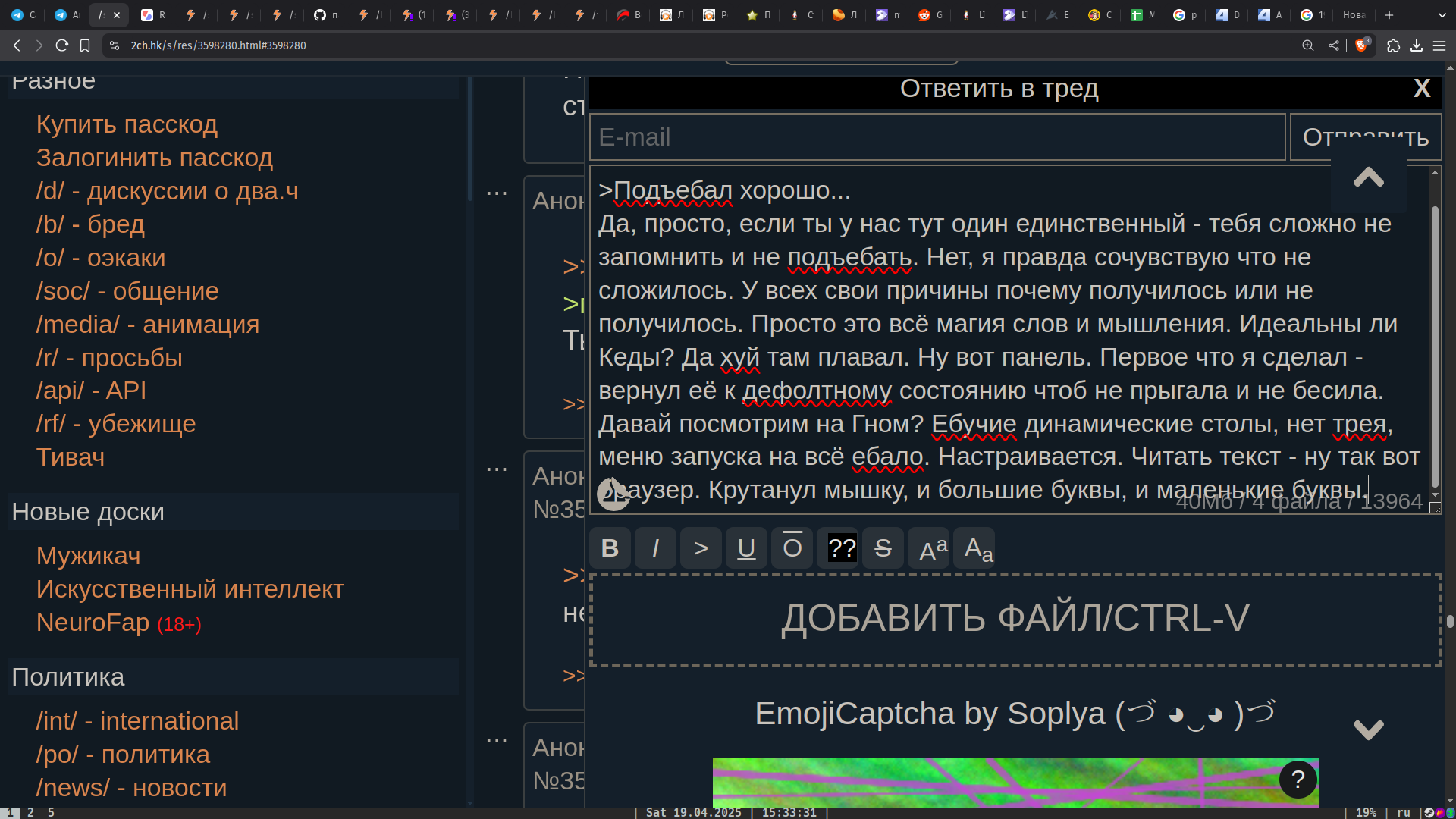
Task: Insert quote mark with > button
Action: (x=701, y=548)
